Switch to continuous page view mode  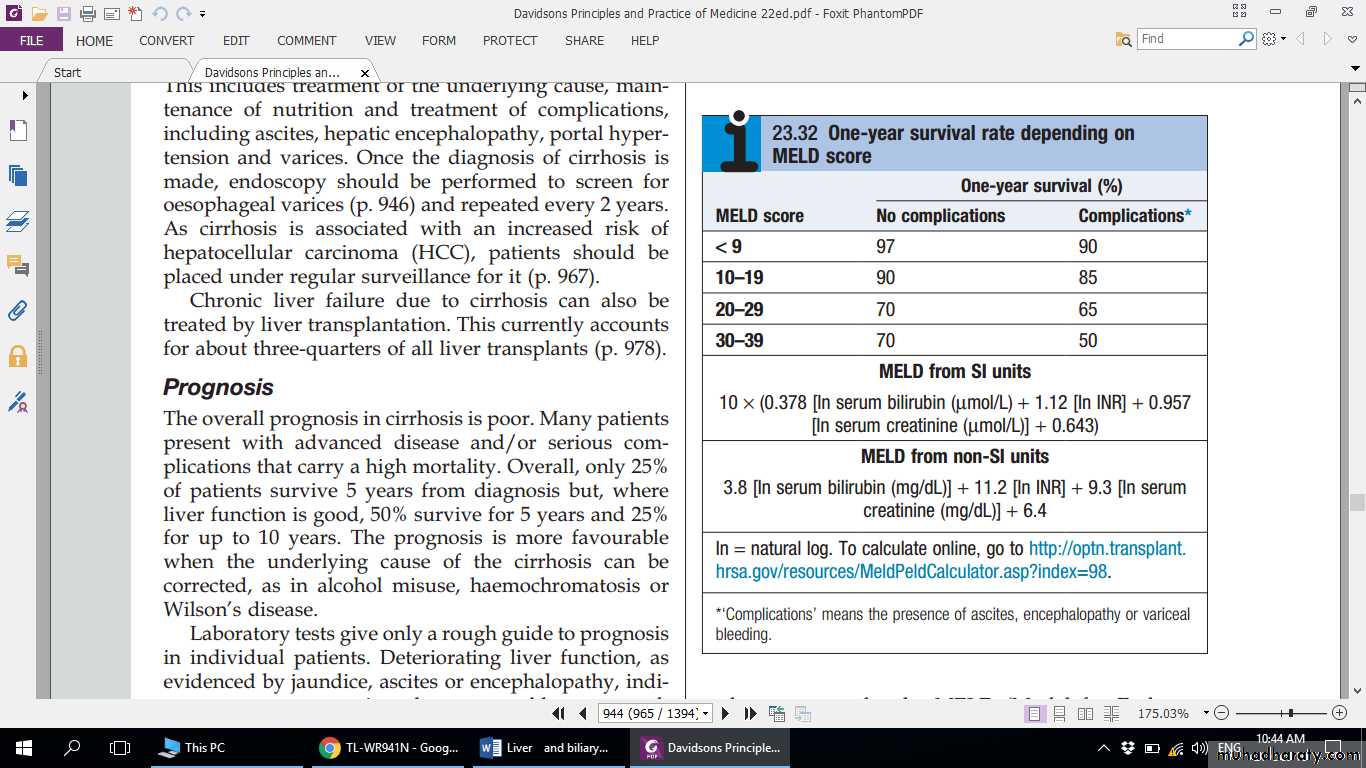pos(1060,713)
